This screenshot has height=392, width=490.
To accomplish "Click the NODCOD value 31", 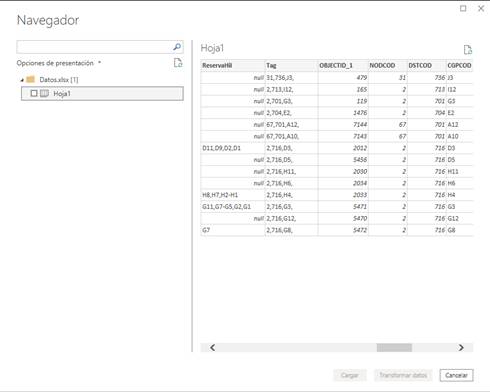I will pos(403,78).
